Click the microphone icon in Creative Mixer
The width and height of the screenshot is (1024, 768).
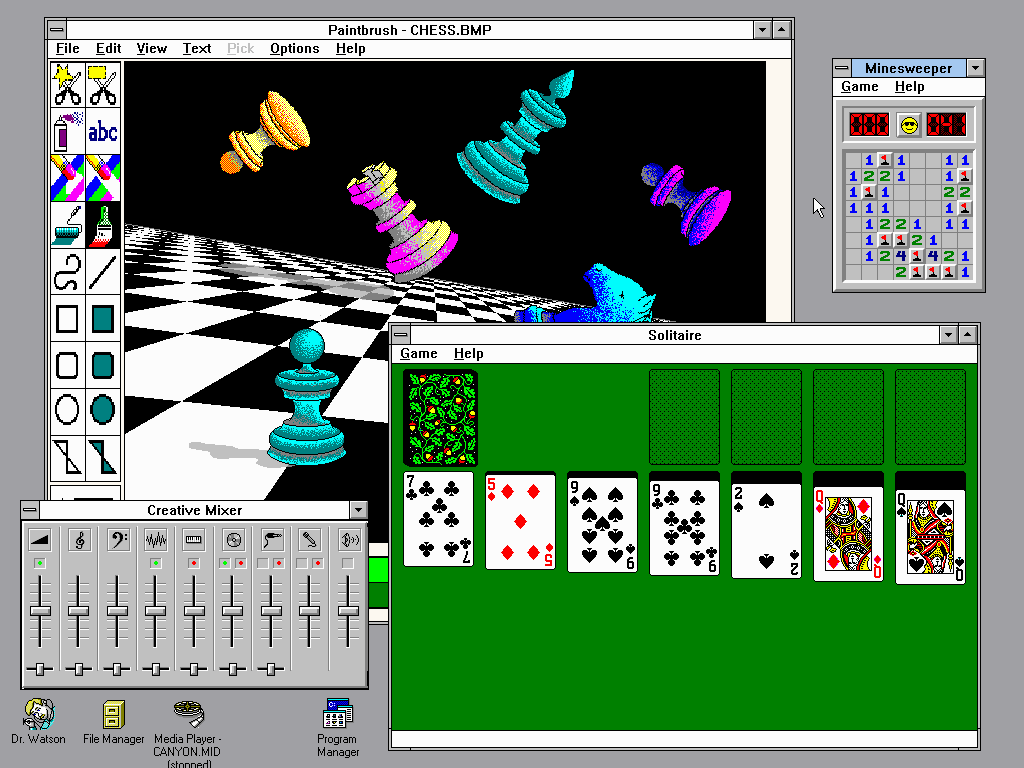[310, 539]
